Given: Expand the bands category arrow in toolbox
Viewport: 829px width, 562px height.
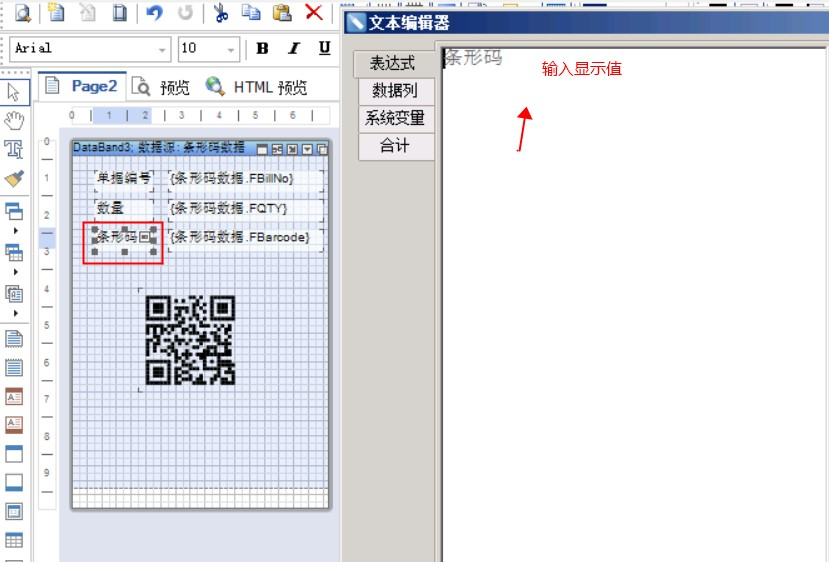Looking at the screenshot, I should coord(15,231).
